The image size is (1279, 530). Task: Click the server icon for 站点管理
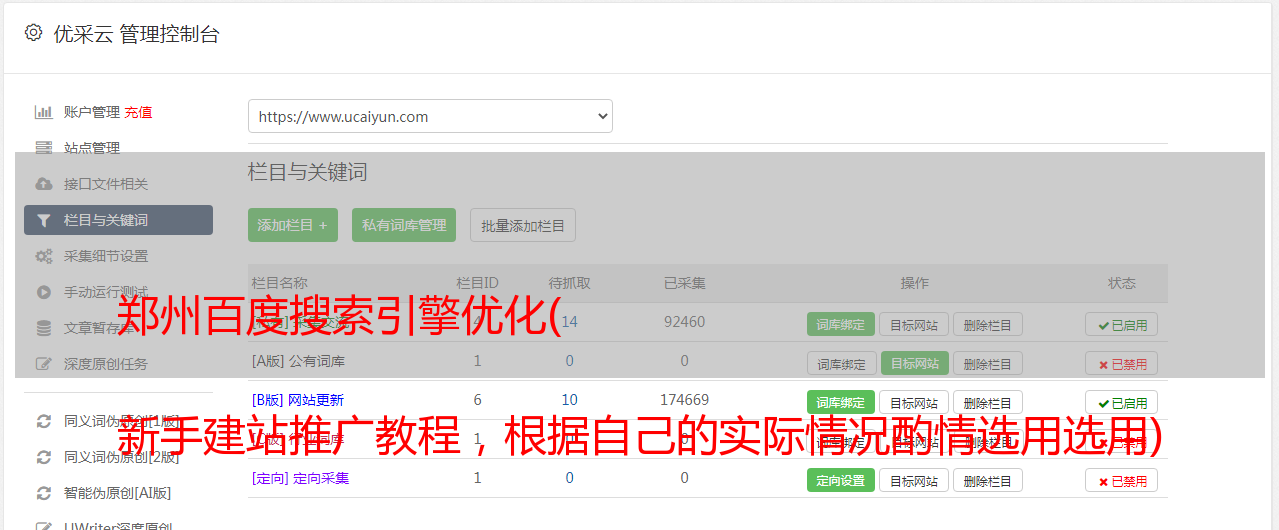pyautogui.click(x=43, y=148)
